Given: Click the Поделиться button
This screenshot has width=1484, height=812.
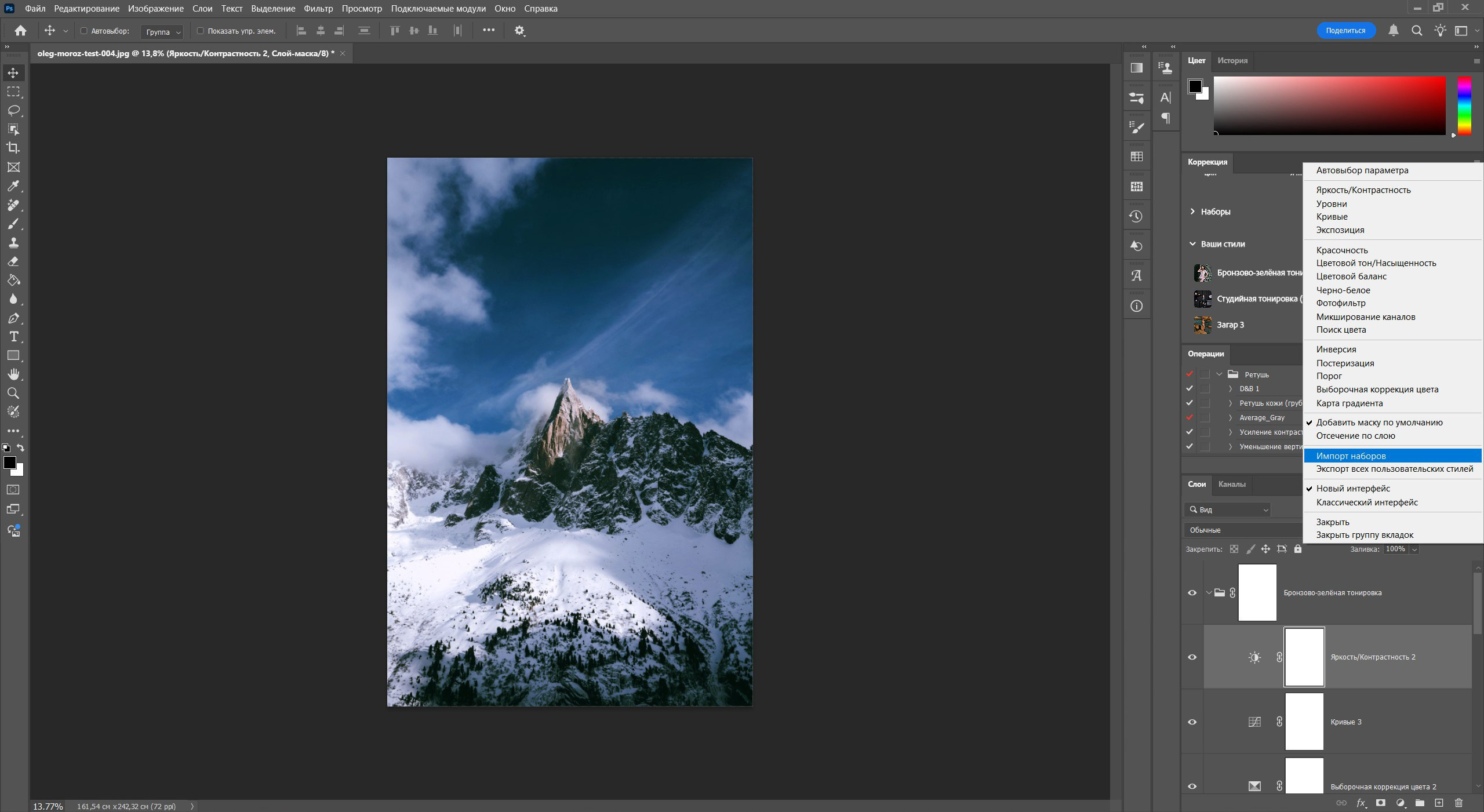Looking at the screenshot, I should tap(1345, 30).
